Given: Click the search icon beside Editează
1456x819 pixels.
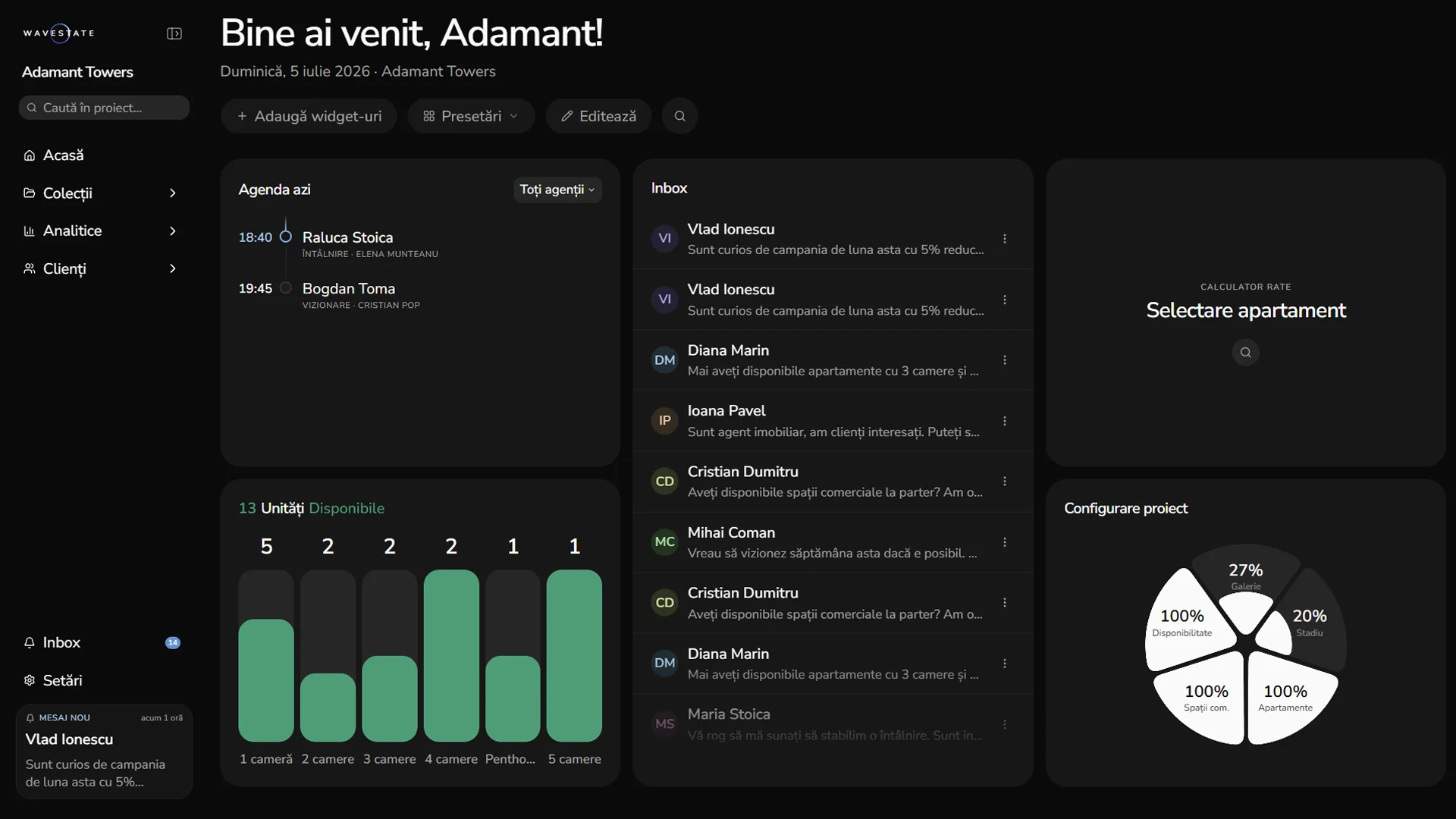Looking at the screenshot, I should [x=679, y=116].
